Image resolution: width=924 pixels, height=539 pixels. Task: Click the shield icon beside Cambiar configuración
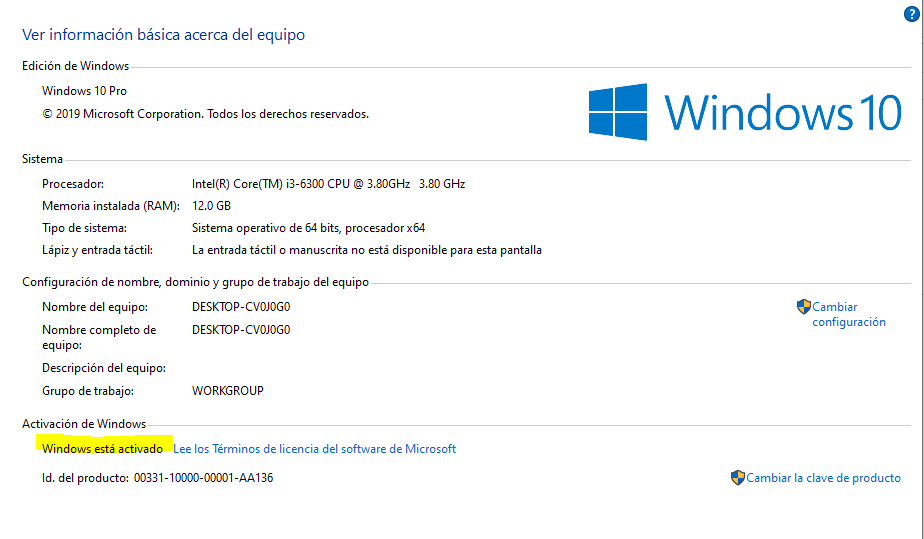(803, 307)
